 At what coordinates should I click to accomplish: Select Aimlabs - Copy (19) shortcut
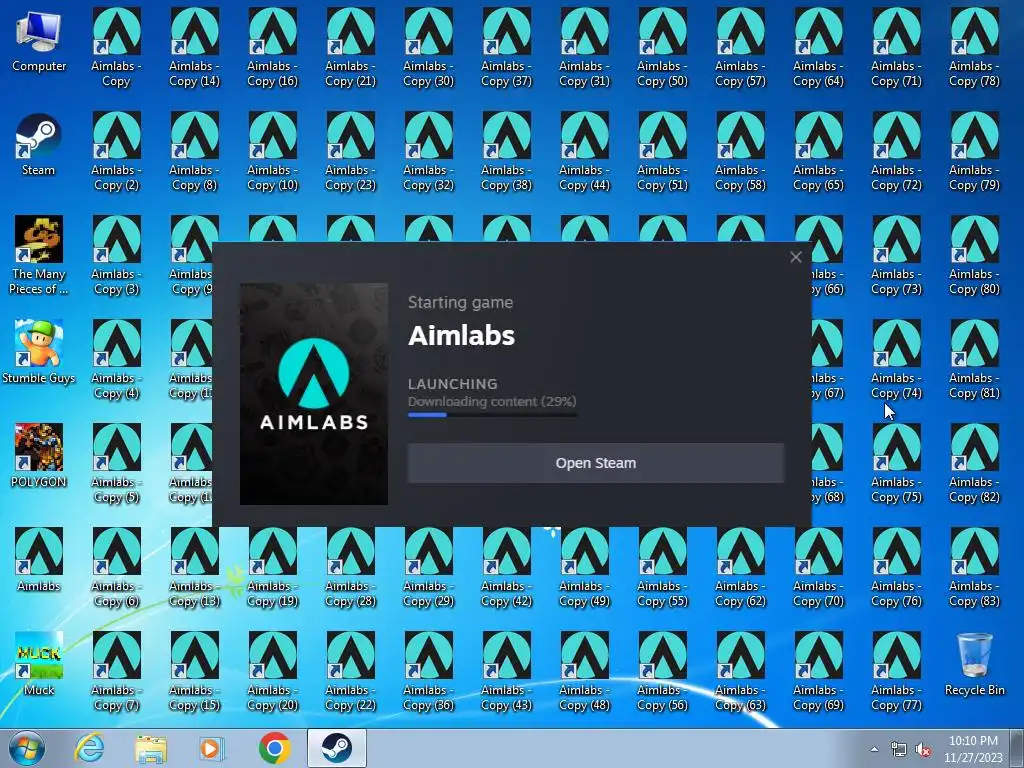(x=272, y=567)
